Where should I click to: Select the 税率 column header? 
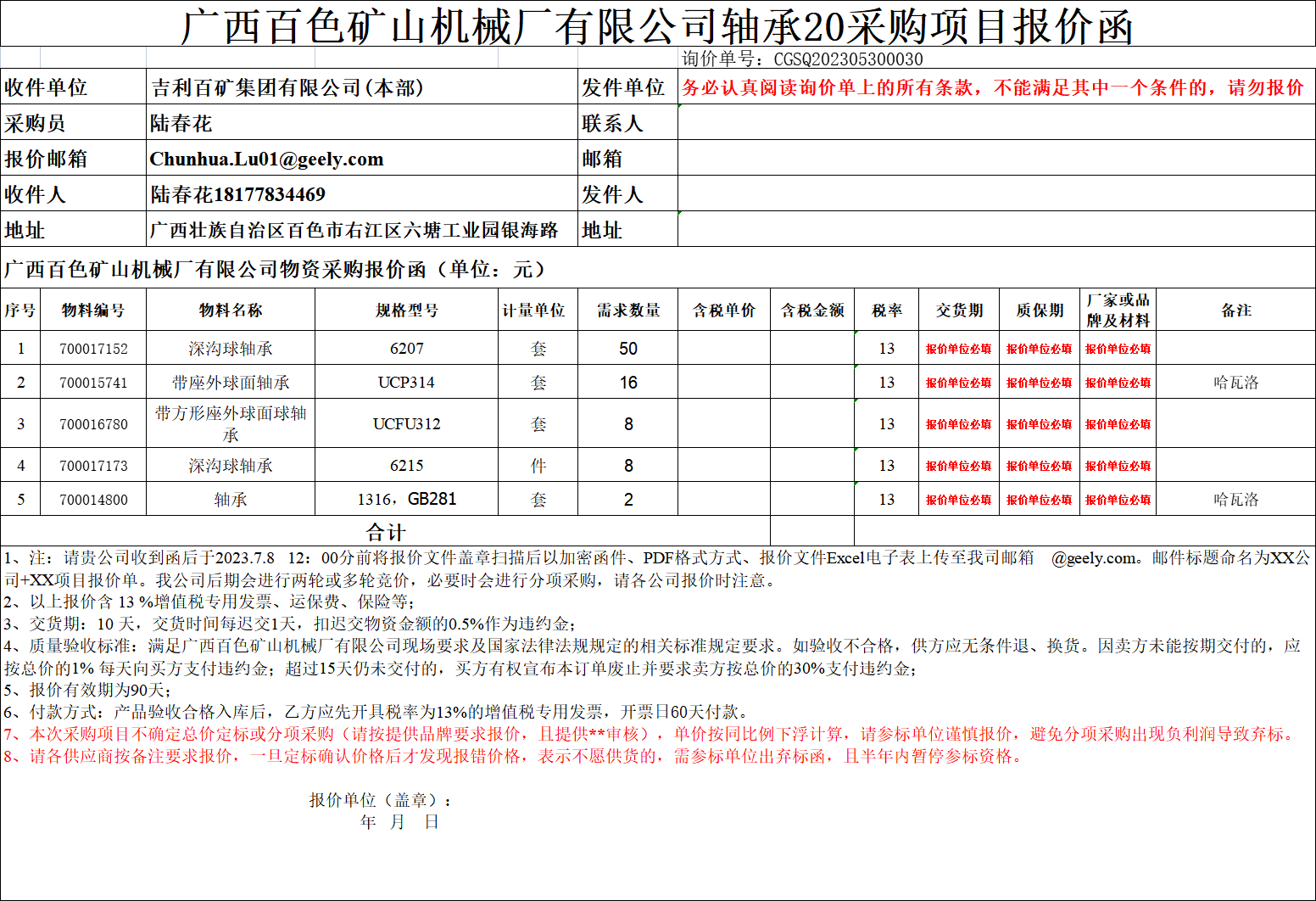tap(887, 311)
